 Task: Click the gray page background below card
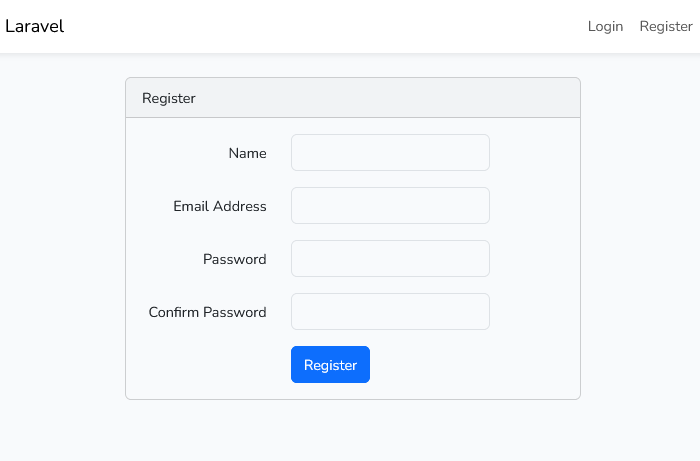(x=350, y=432)
